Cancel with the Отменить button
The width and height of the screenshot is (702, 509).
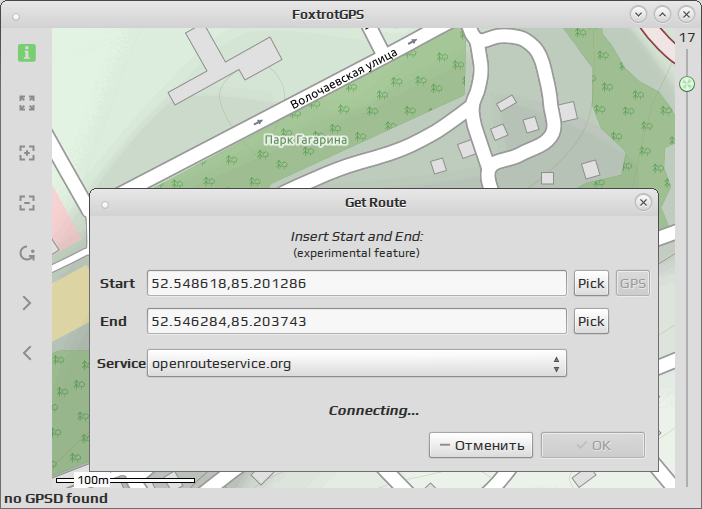point(481,445)
